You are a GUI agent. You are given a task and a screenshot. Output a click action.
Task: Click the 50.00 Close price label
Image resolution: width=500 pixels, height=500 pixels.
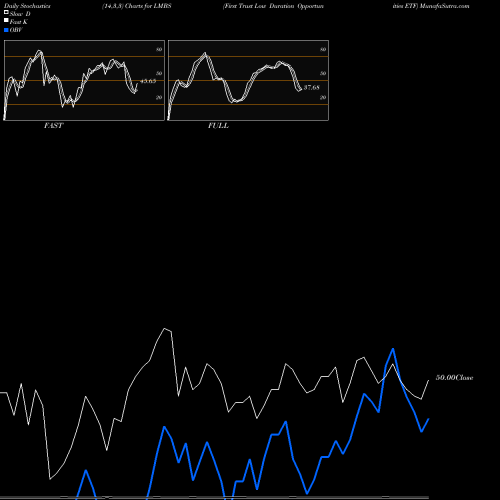(455, 378)
